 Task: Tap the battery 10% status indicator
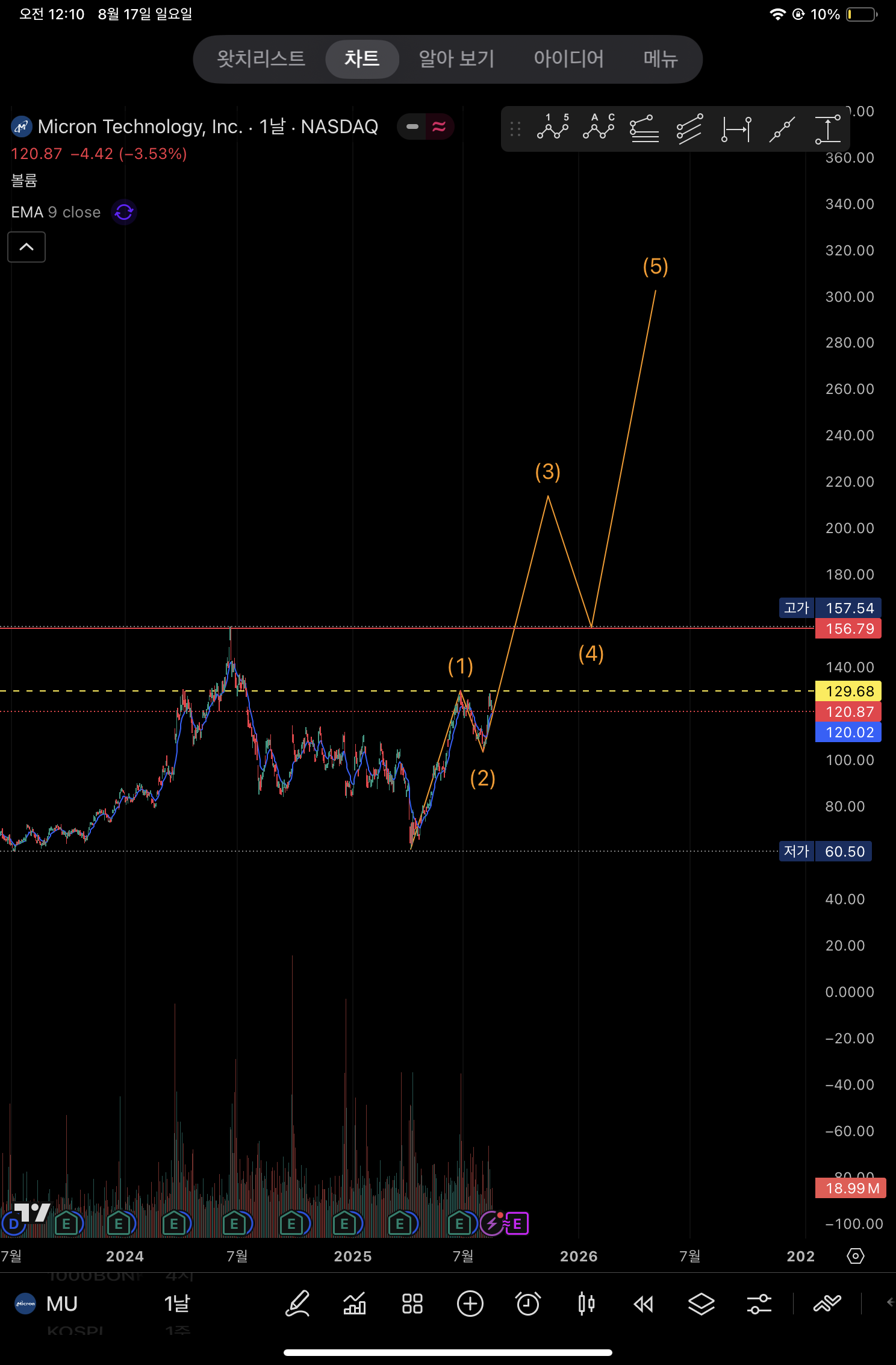[x=844, y=14]
